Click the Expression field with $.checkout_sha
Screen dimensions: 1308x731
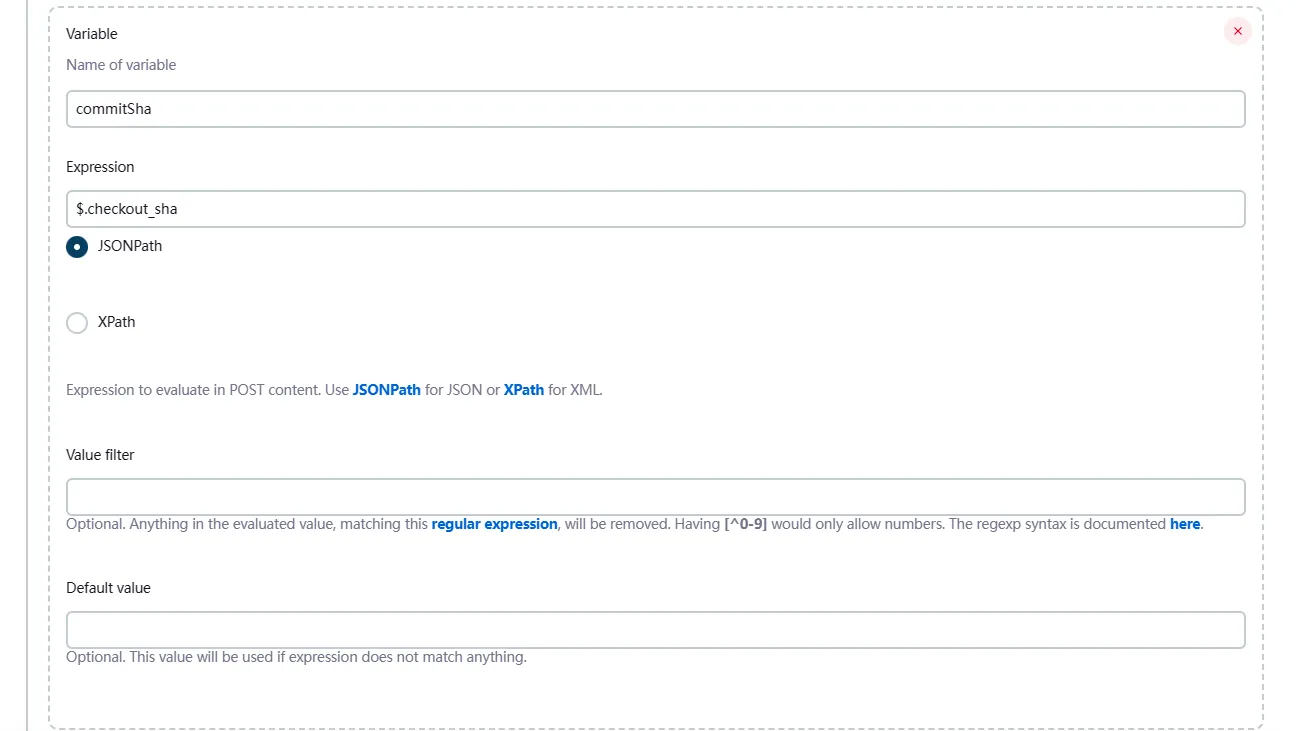pyautogui.click(x=656, y=209)
